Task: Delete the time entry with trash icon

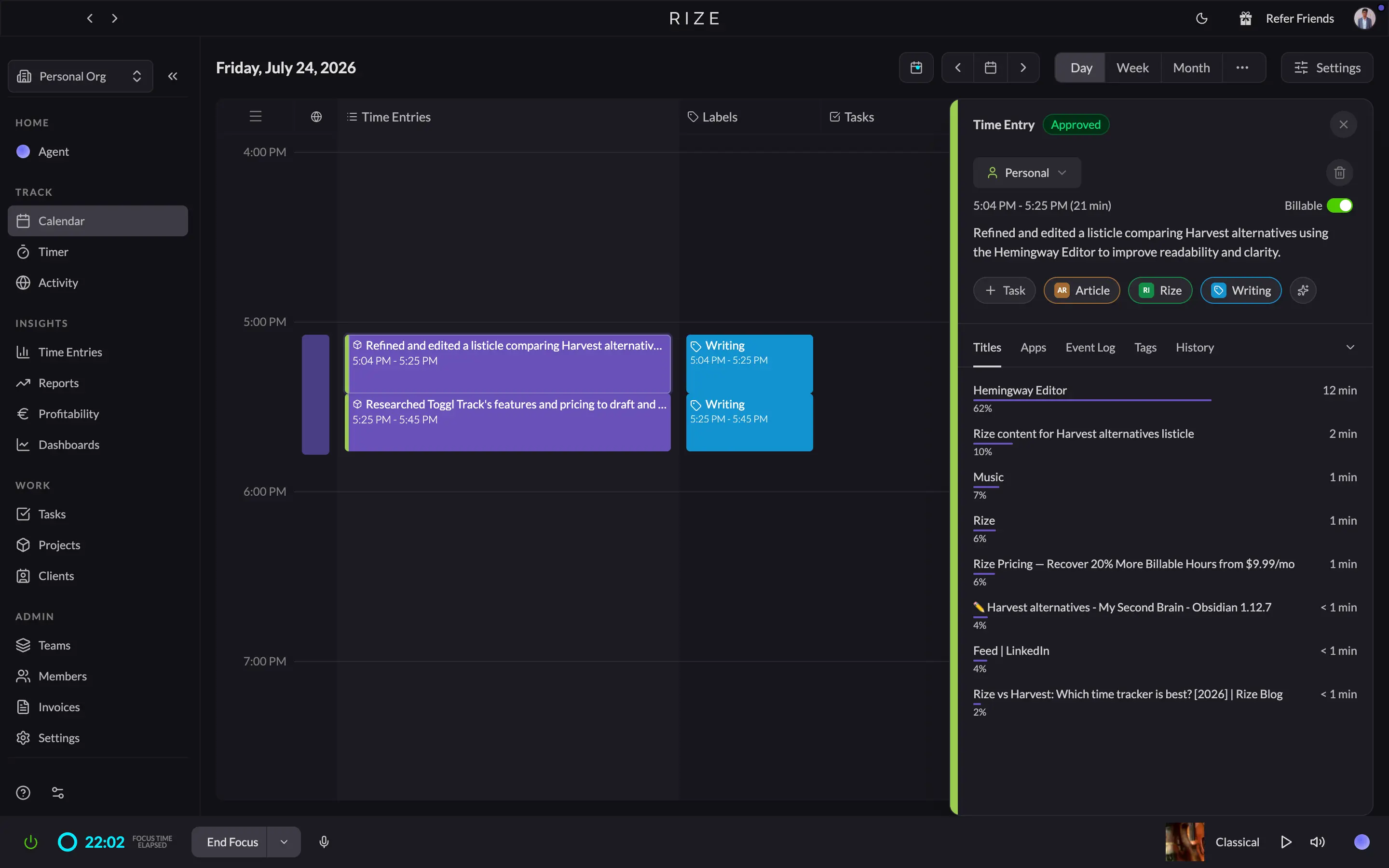Action: (1340, 173)
